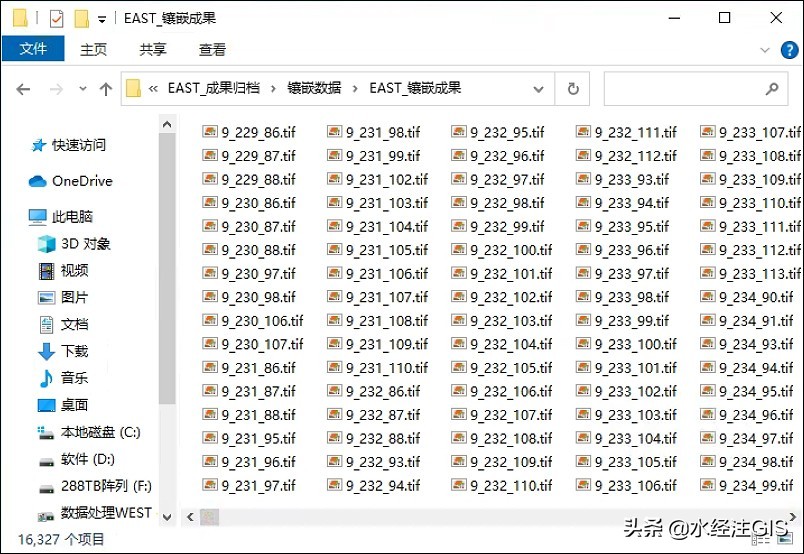Open the 图片 pictures icon

pyautogui.click(x=47, y=298)
